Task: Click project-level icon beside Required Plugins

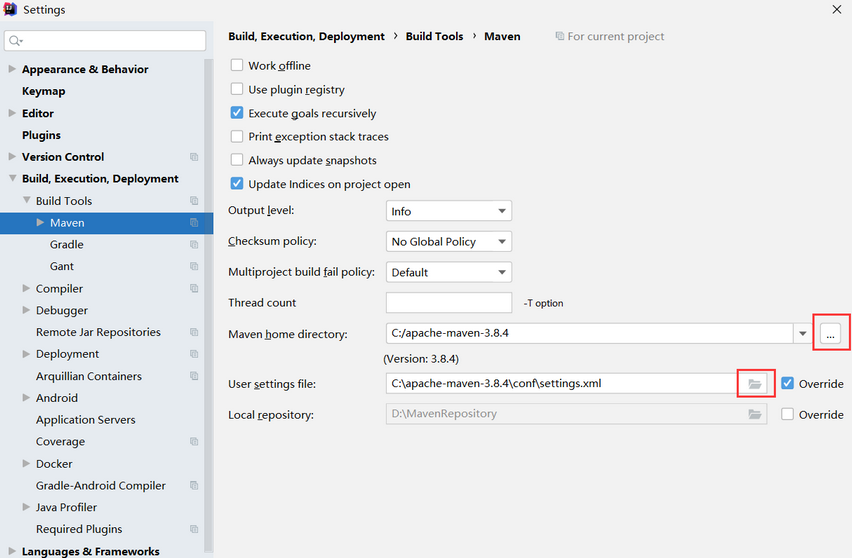Action: pos(194,529)
